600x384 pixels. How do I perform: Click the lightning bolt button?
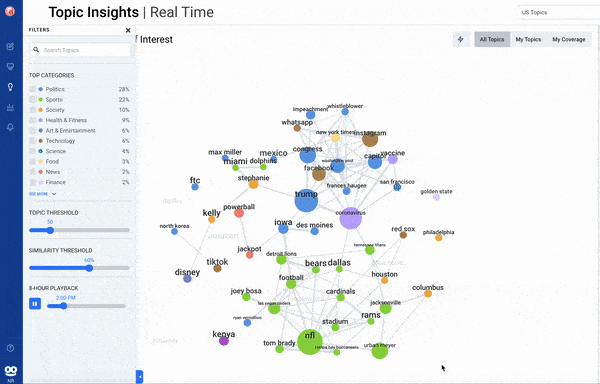pos(461,39)
